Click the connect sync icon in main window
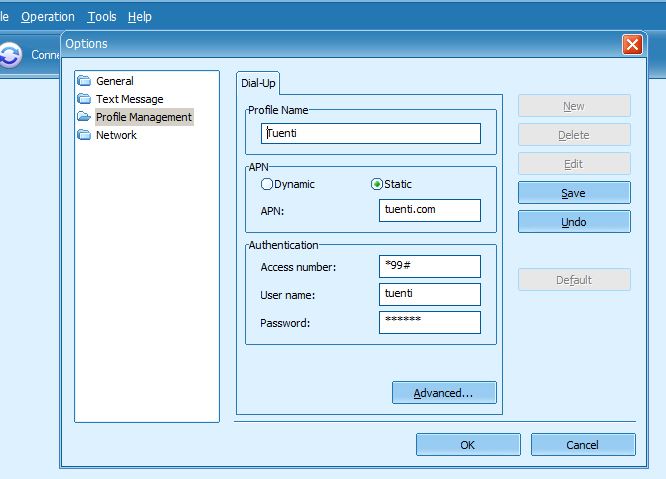Screen dimensions: 666x479 10,55
